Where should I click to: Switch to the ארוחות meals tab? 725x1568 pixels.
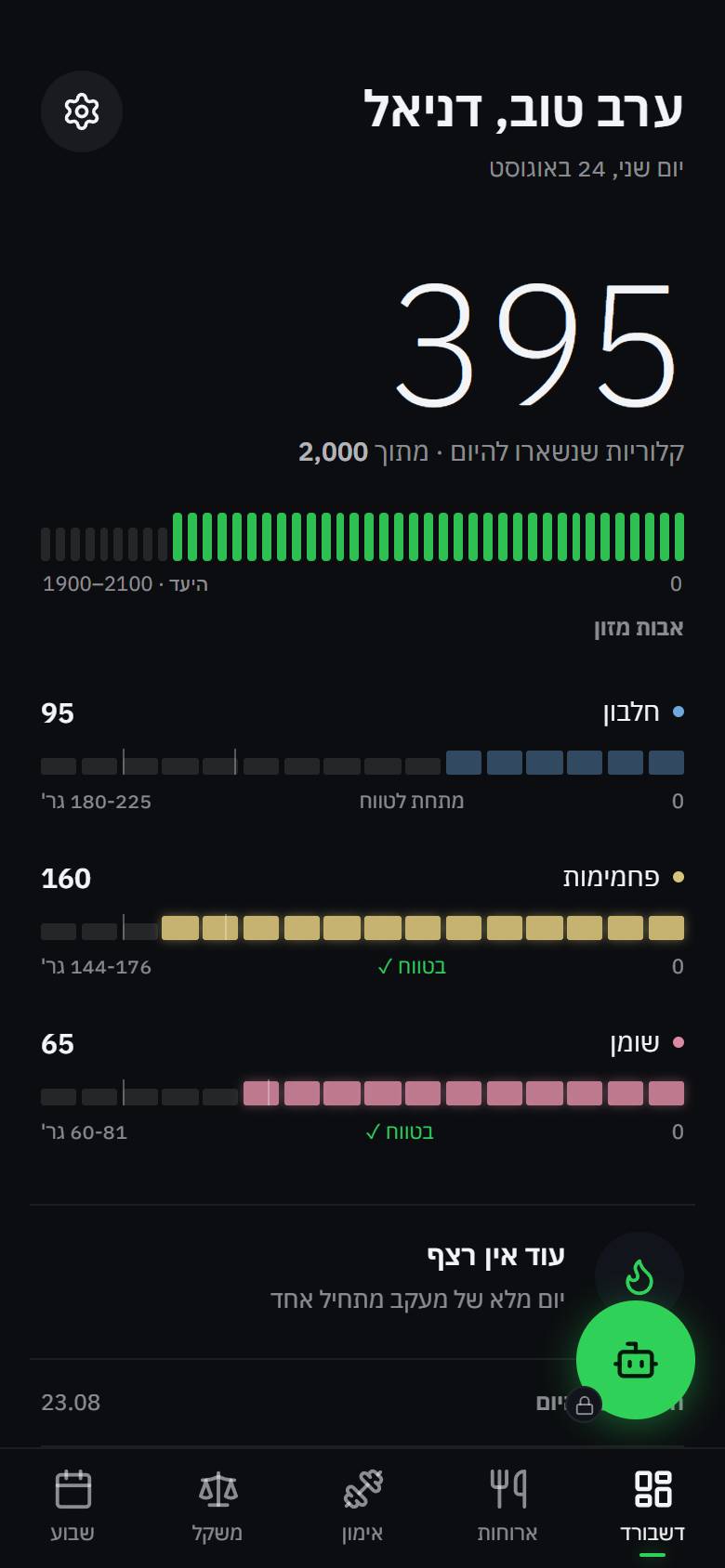507,1507
